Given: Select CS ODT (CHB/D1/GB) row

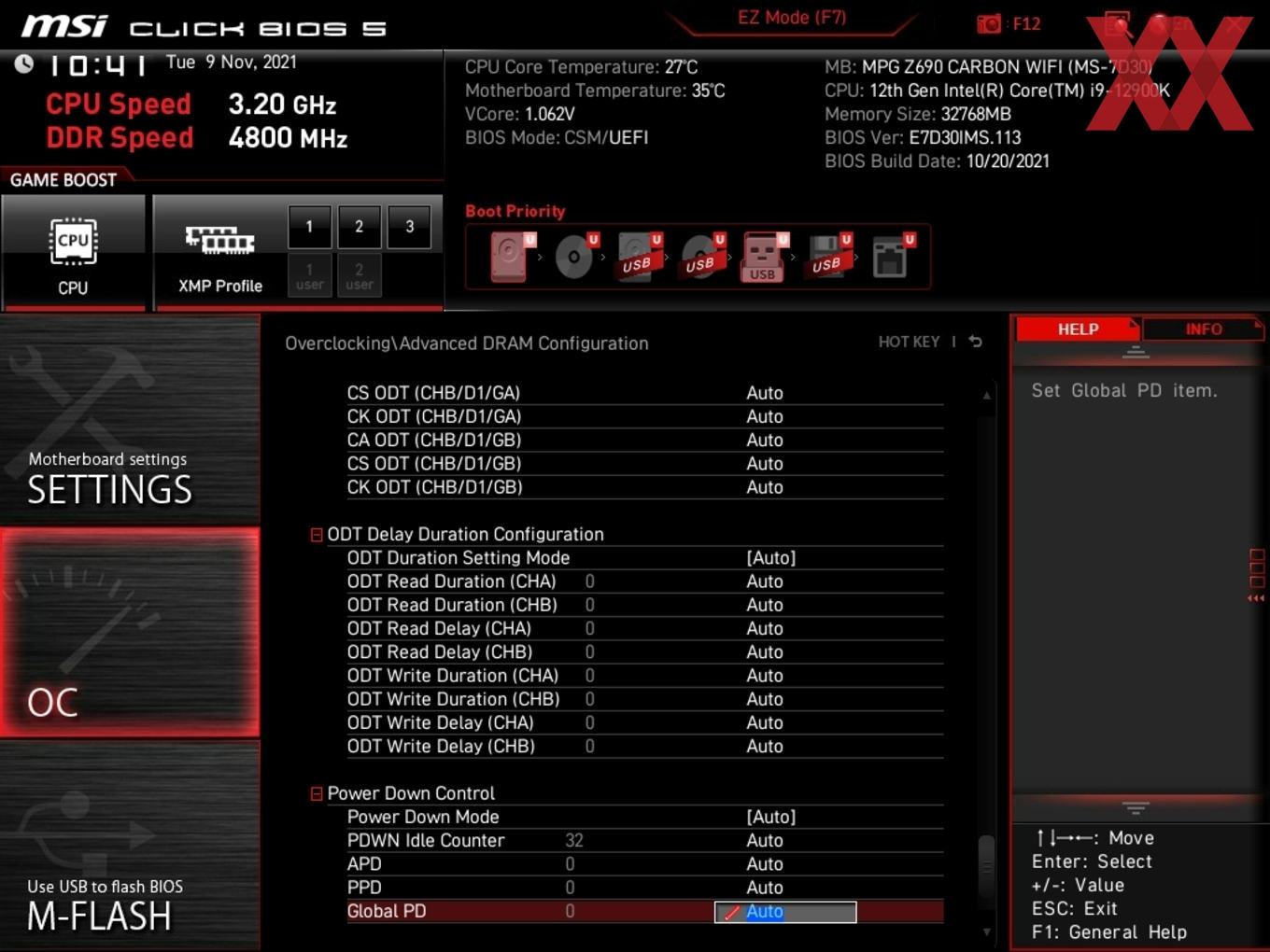Looking at the screenshot, I should point(644,463).
